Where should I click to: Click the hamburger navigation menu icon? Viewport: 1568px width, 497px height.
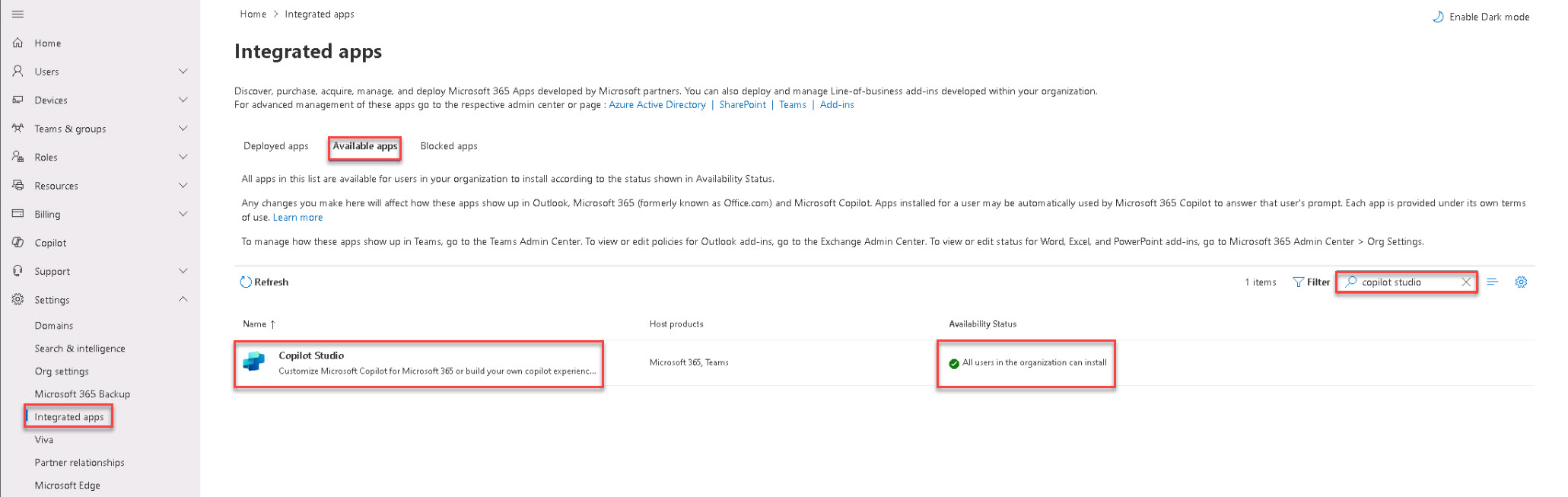[x=17, y=14]
